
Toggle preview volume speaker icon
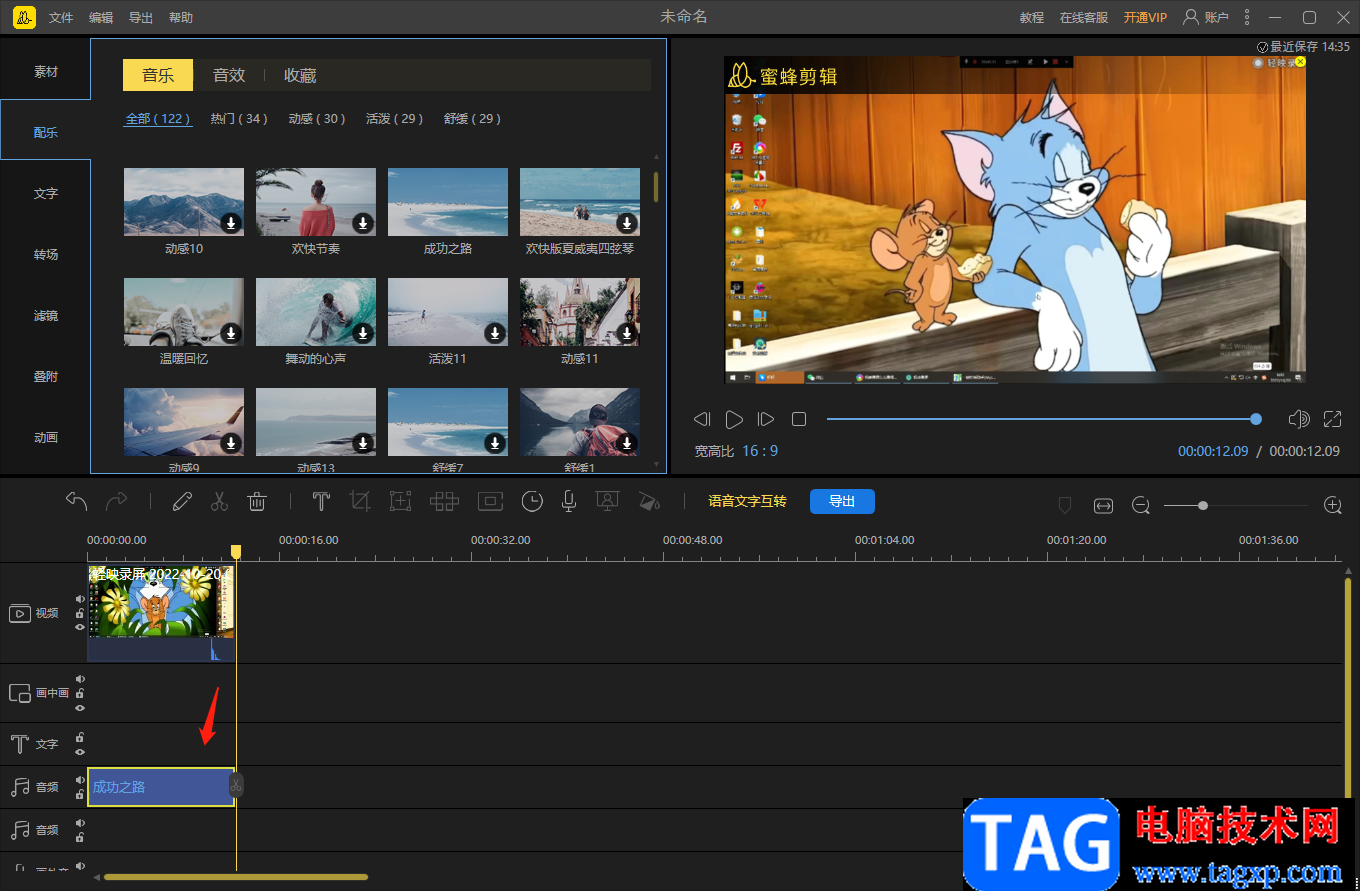[x=1299, y=419]
